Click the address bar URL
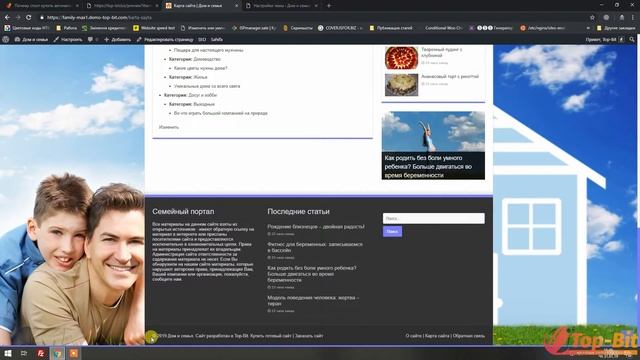This screenshot has width=640, height=360. (x=99, y=18)
